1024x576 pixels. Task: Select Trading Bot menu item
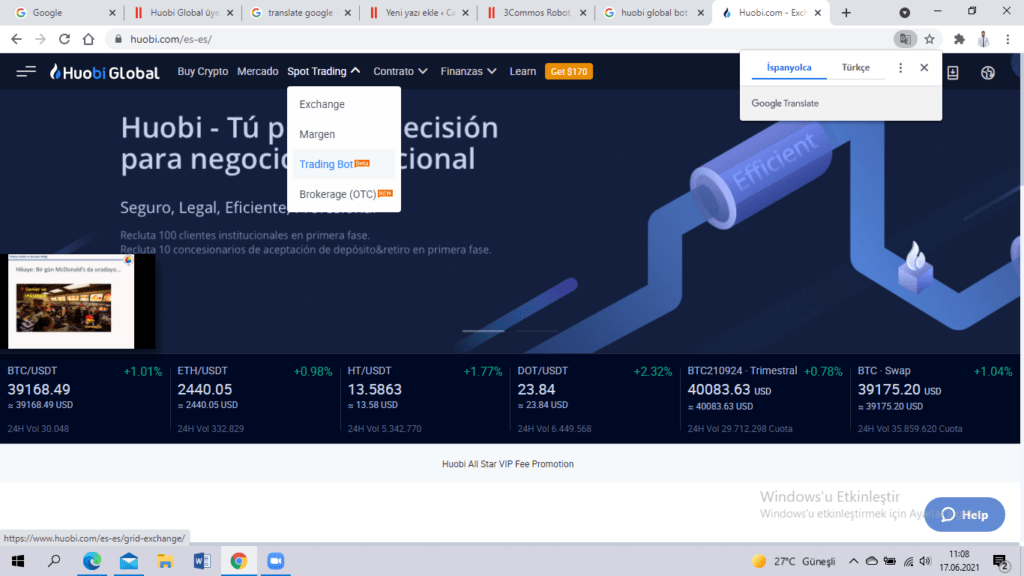(x=344, y=164)
